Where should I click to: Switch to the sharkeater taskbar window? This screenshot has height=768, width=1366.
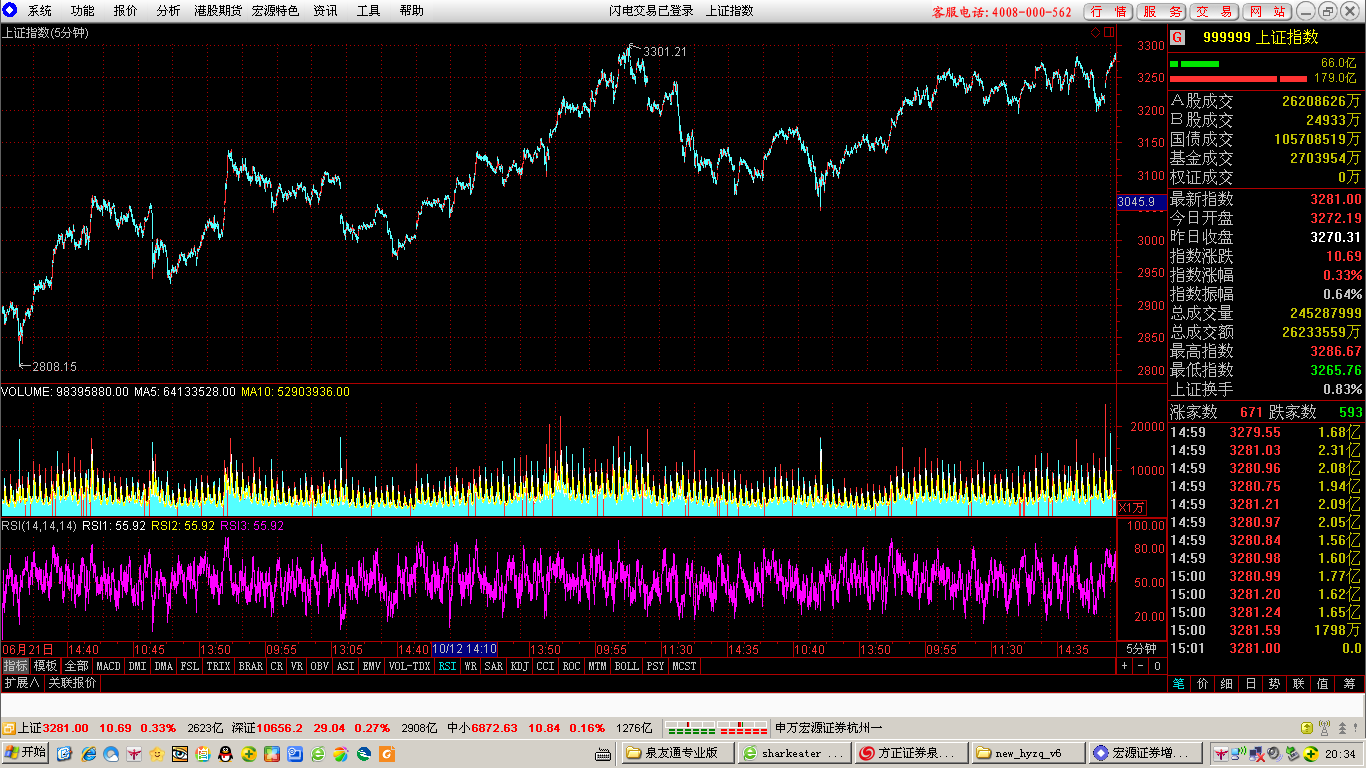point(795,753)
